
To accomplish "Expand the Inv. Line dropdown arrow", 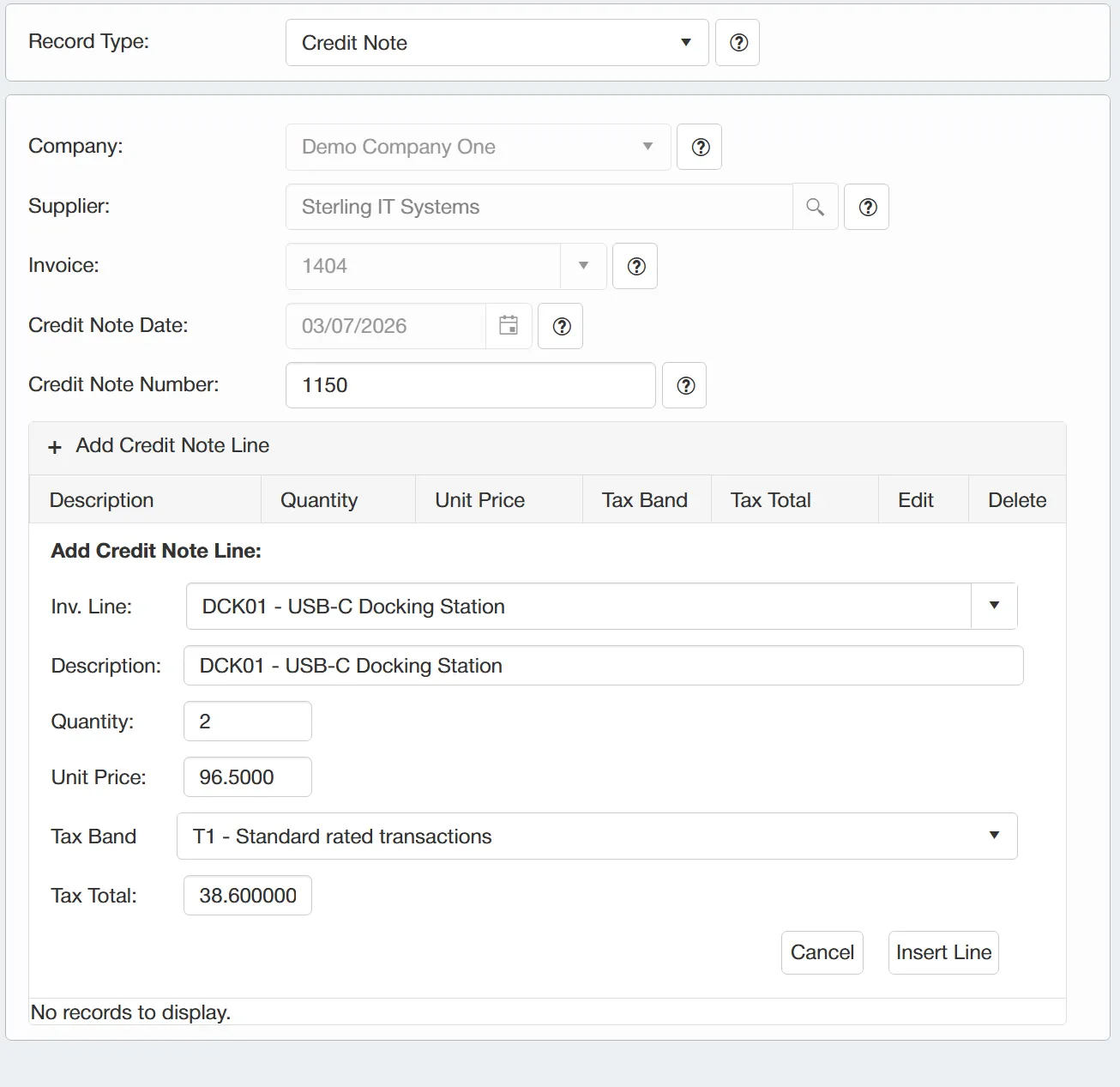I will click(x=994, y=607).
